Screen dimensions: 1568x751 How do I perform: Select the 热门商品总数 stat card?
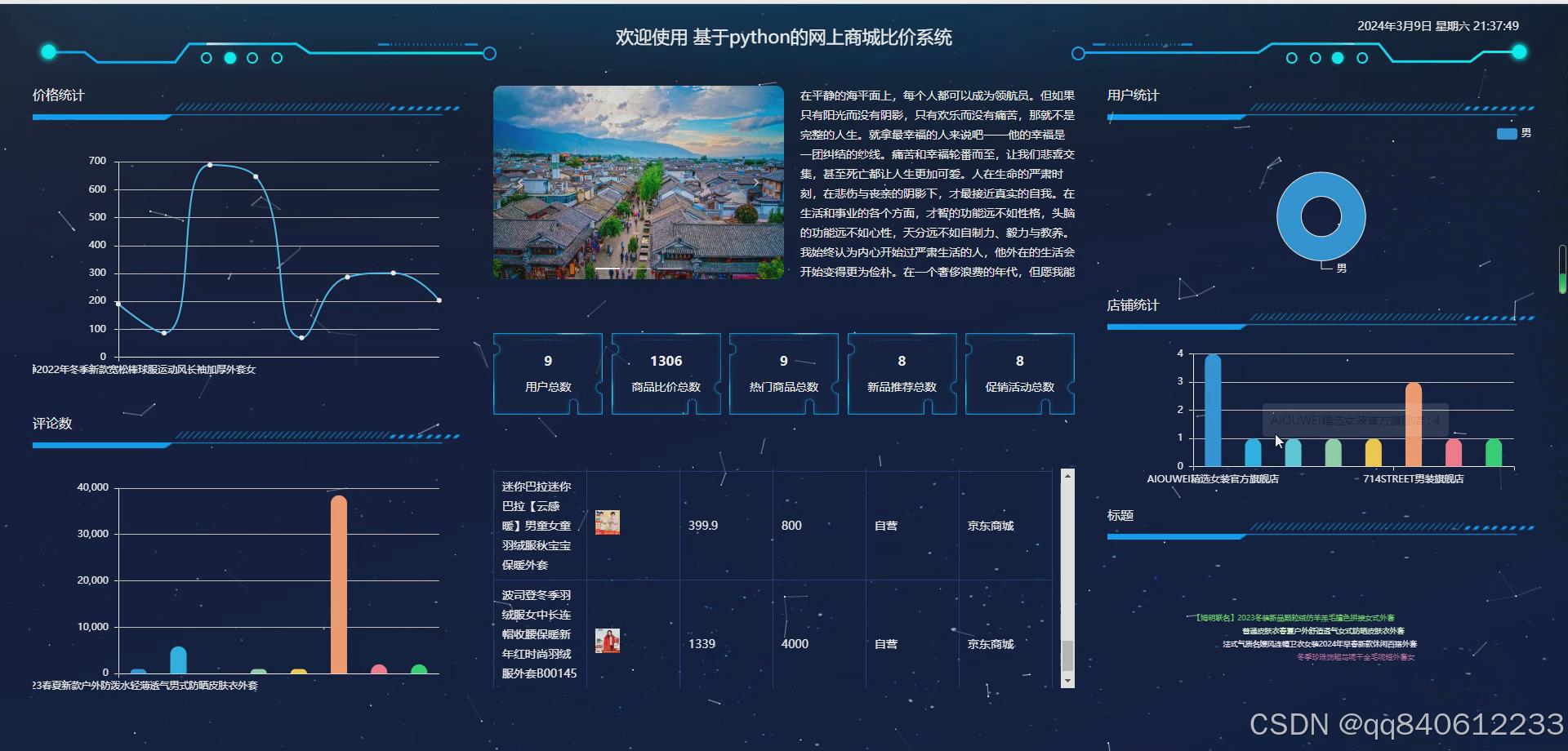pos(784,373)
